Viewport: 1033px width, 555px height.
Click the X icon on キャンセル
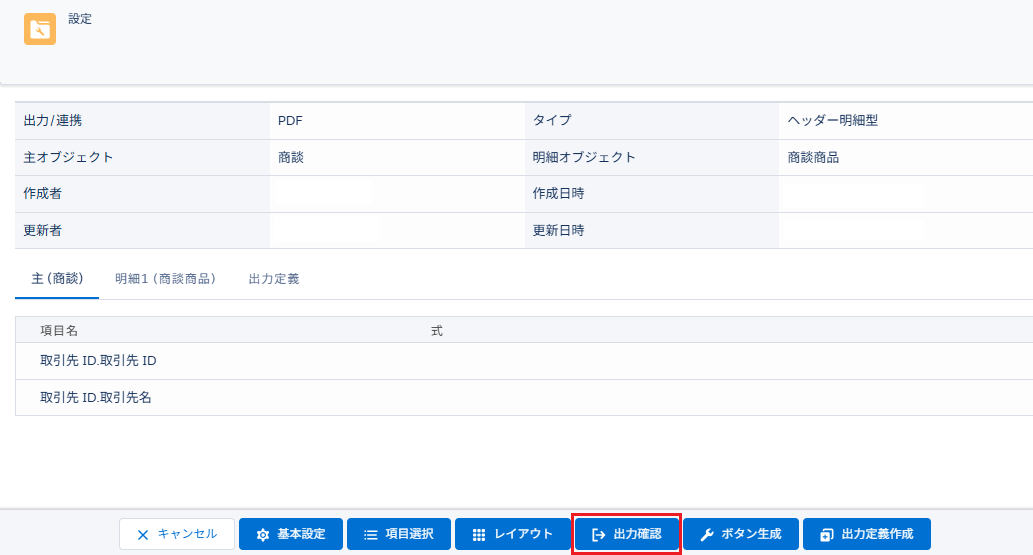(x=143, y=534)
